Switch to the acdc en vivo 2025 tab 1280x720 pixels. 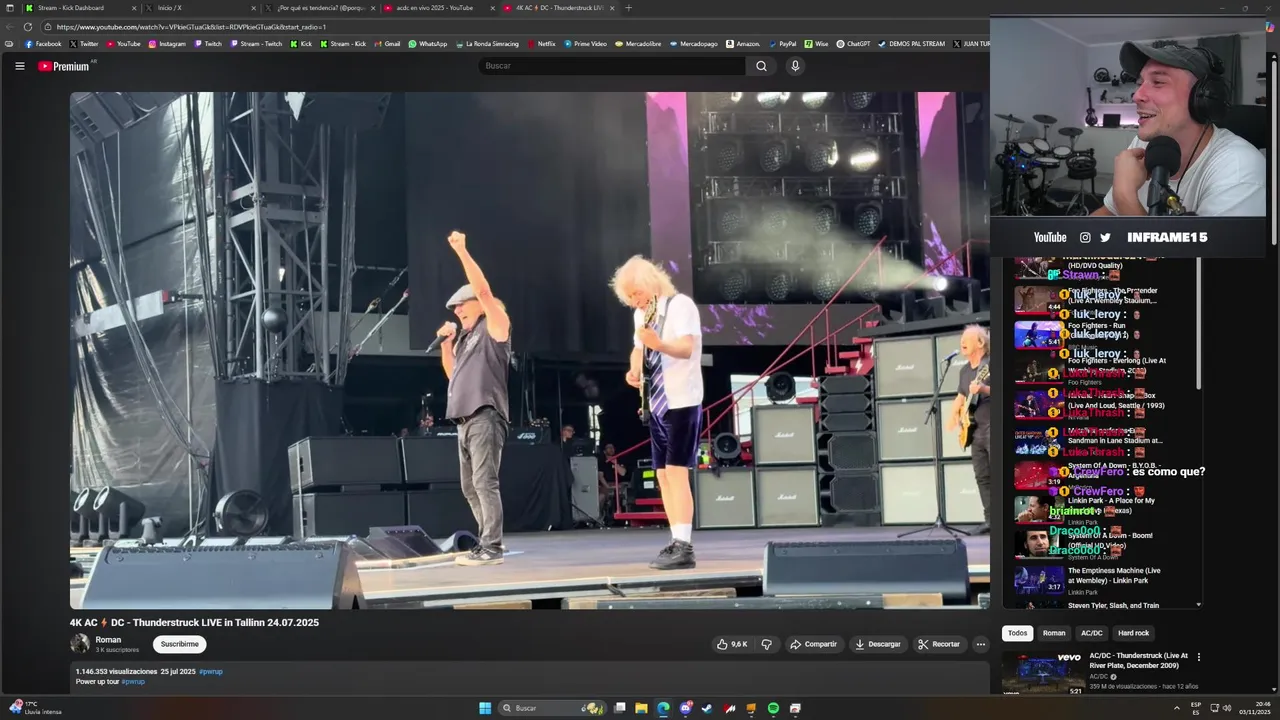coord(438,8)
